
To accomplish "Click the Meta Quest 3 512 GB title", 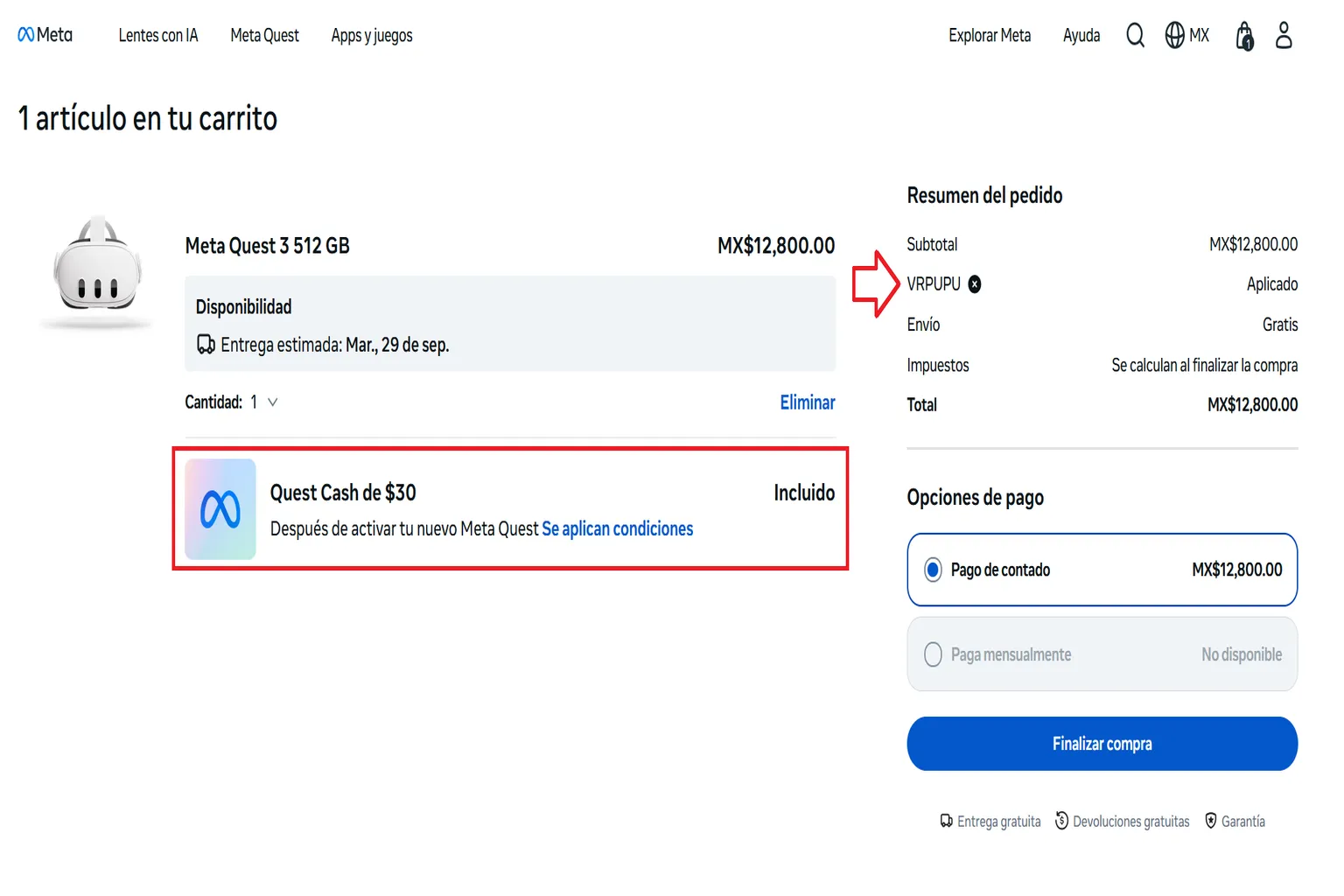I will (267, 246).
